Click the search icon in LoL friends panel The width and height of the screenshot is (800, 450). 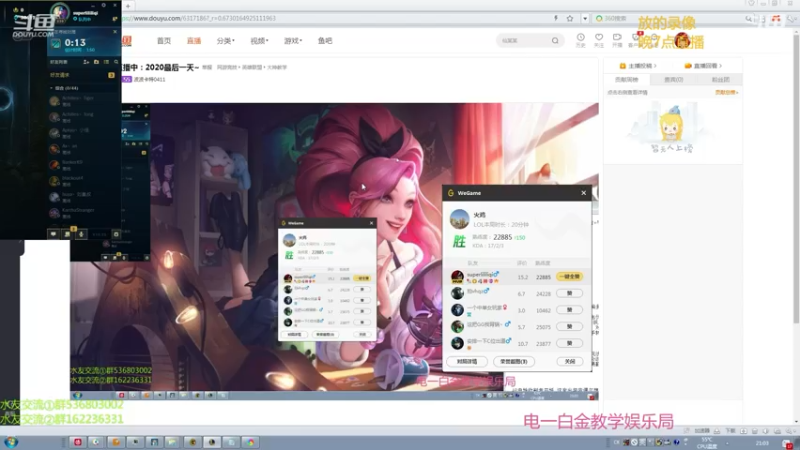point(116,62)
